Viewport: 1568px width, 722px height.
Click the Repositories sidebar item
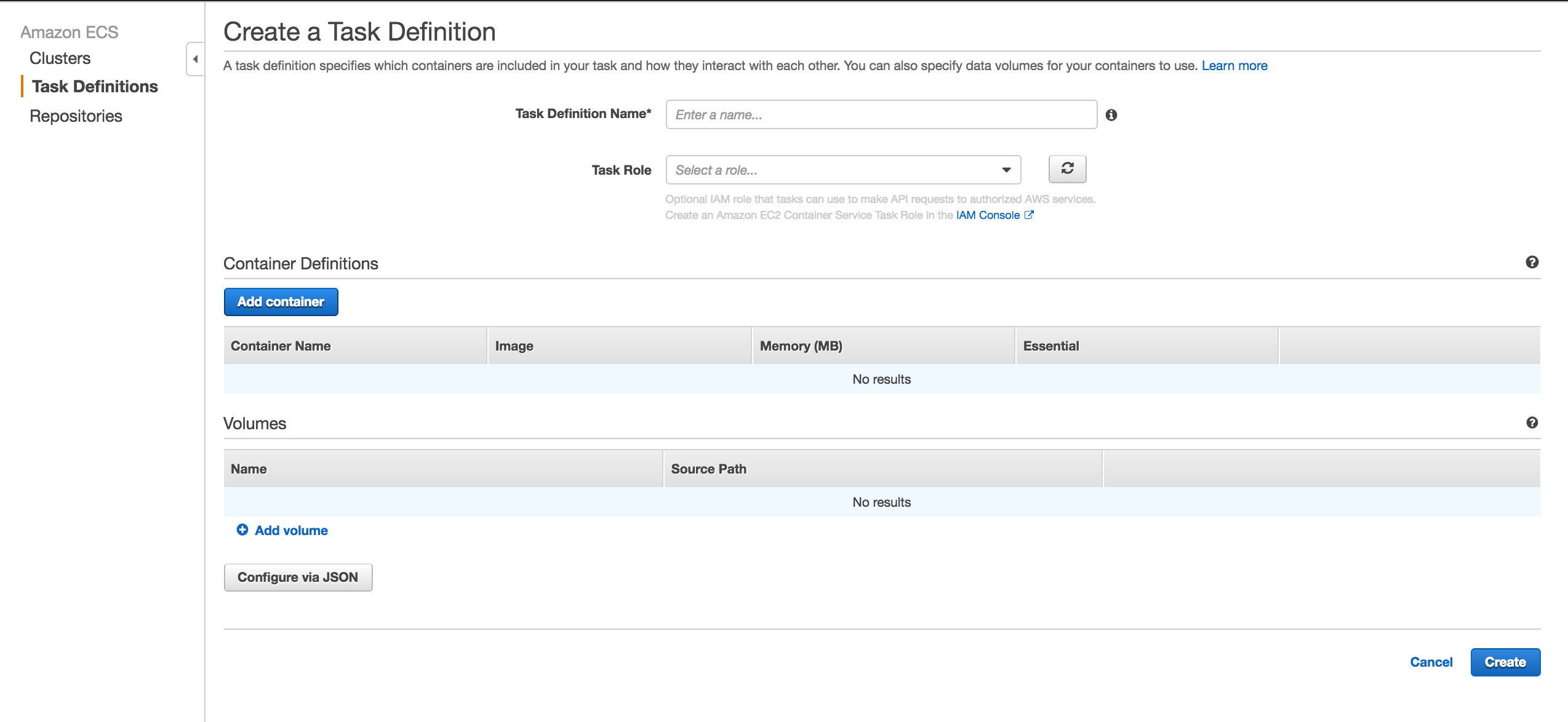(77, 115)
